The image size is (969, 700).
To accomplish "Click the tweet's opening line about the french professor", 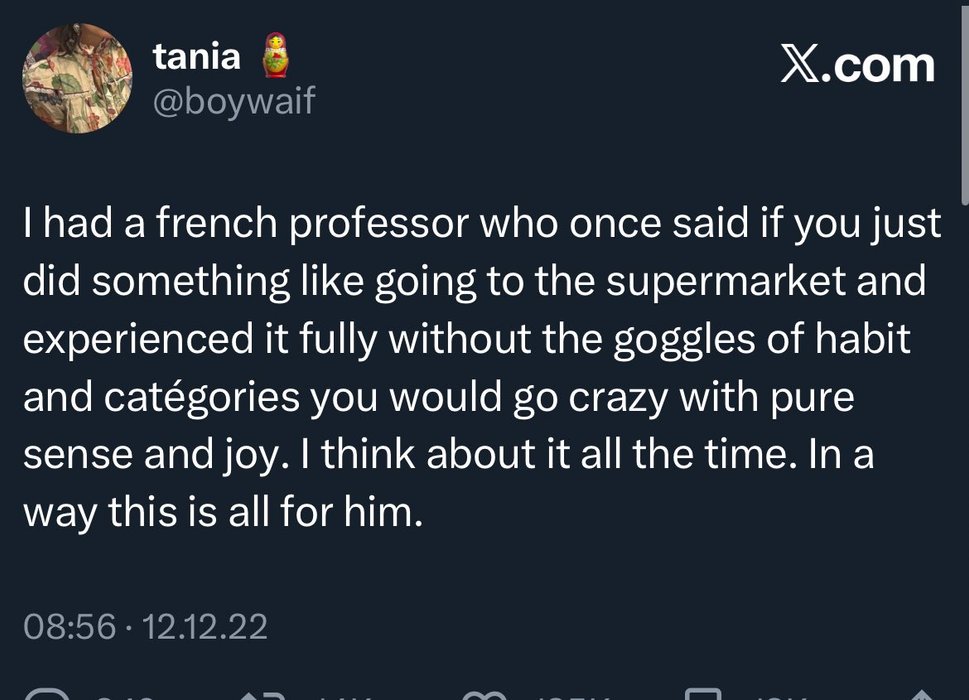I will coord(482,225).
